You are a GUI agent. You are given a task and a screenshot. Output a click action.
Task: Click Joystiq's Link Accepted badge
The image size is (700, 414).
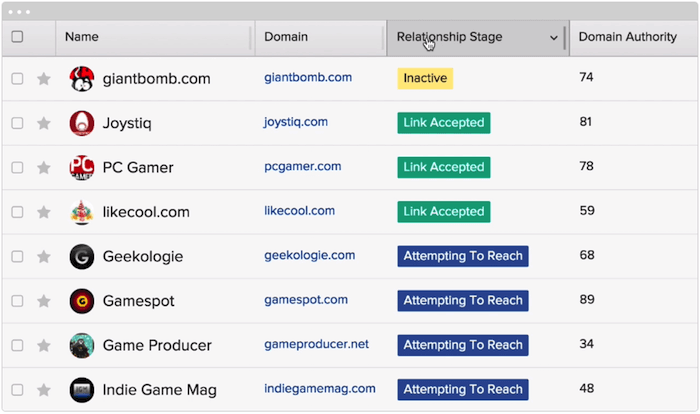444,123
